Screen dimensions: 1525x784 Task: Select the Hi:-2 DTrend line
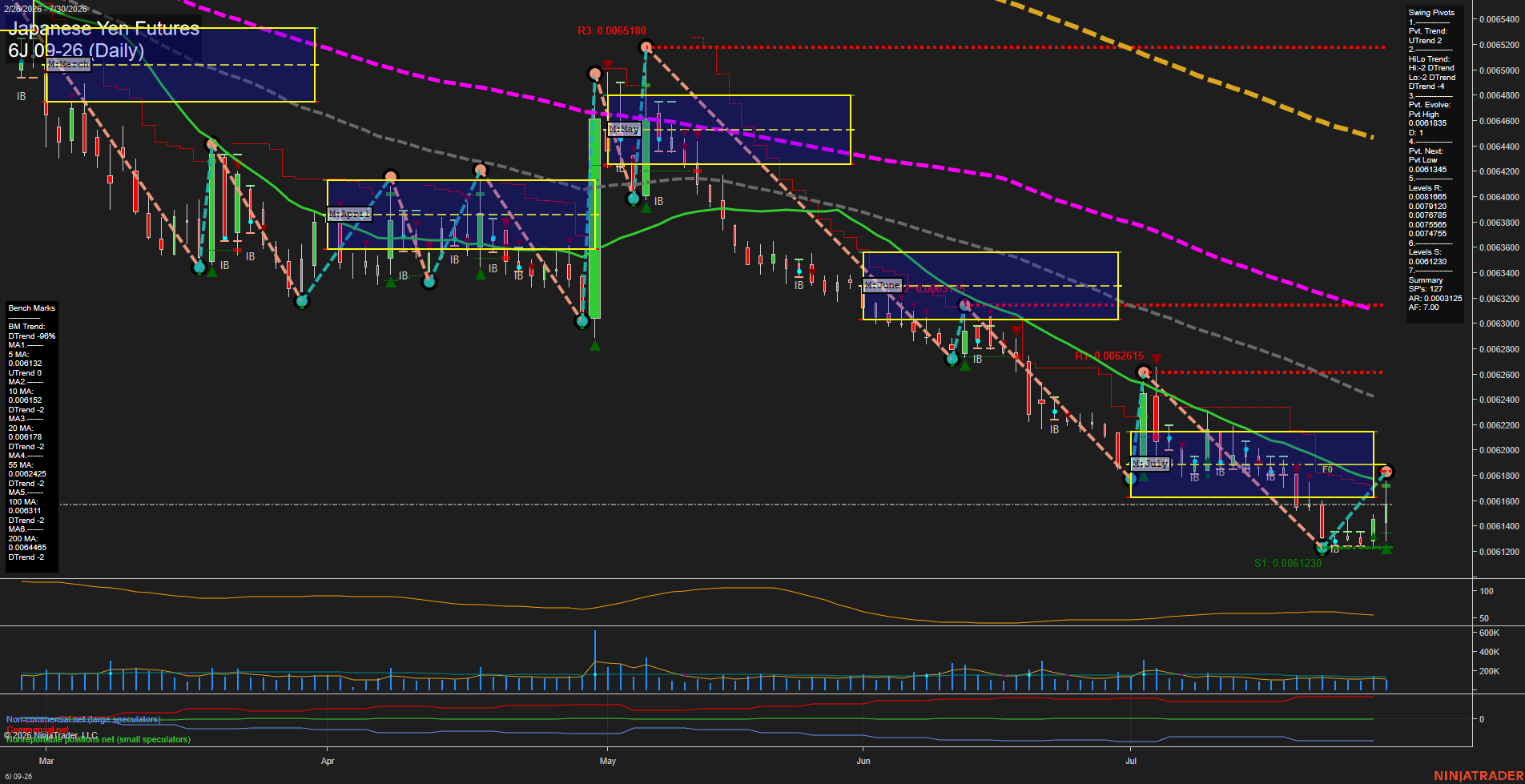tap(1431, 68)
